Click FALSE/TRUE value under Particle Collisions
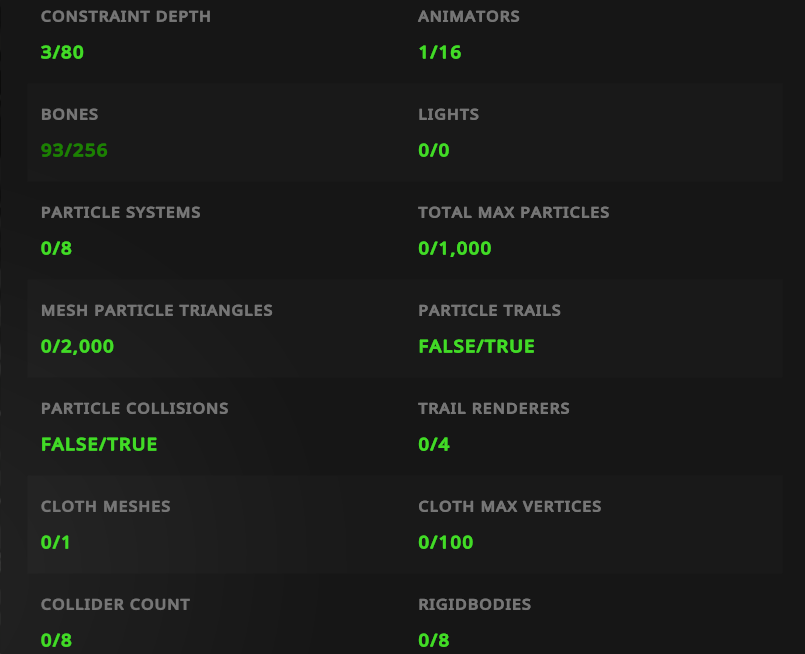This screenshot has height=654, width=805. click(99, 445)
